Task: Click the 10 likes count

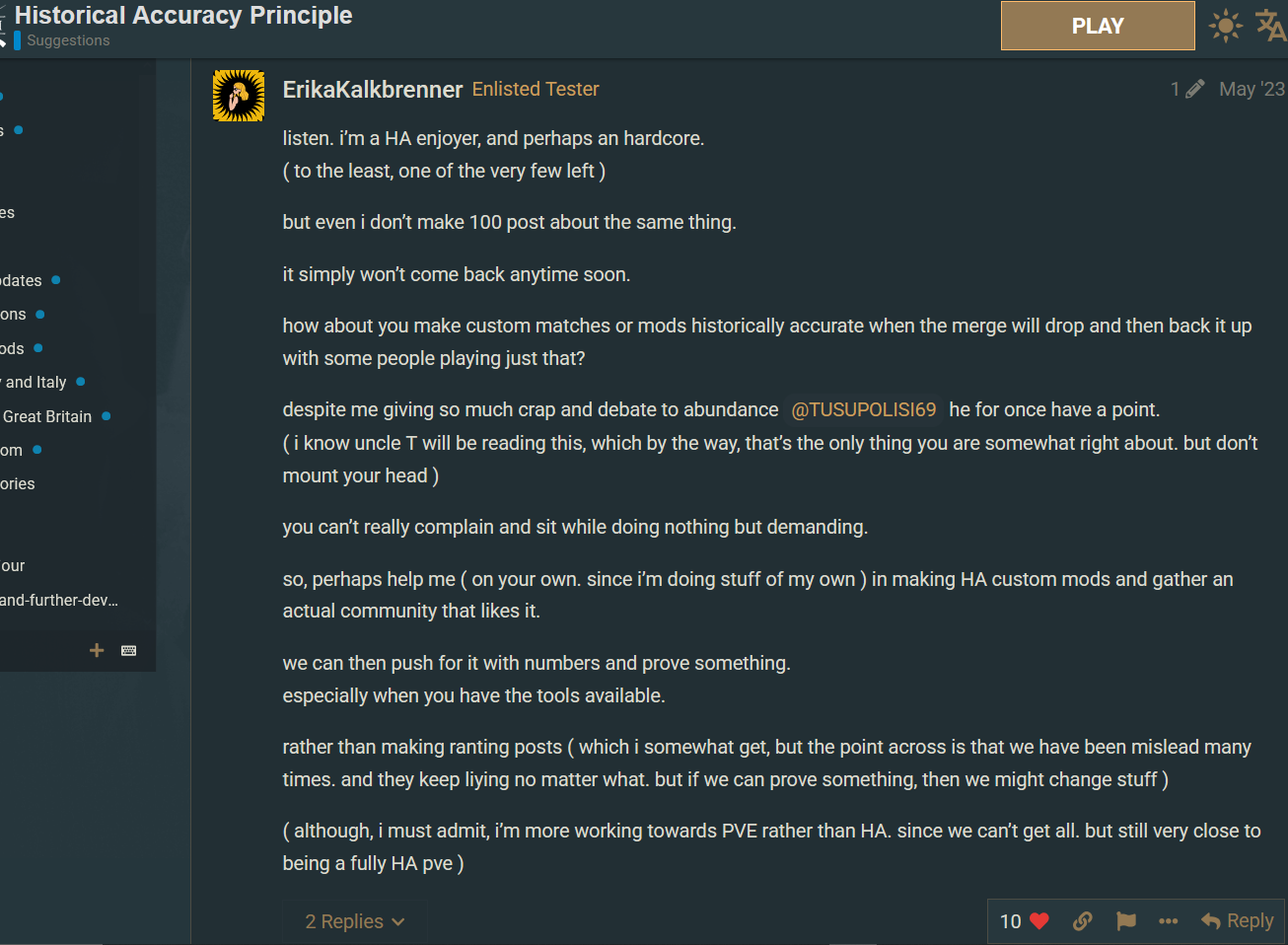Action: pyautogui.click(x=1011, y=921)
